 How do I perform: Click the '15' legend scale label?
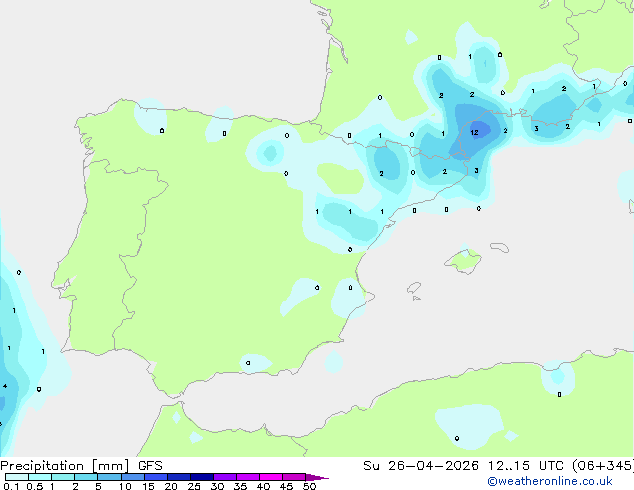point(148,486)
